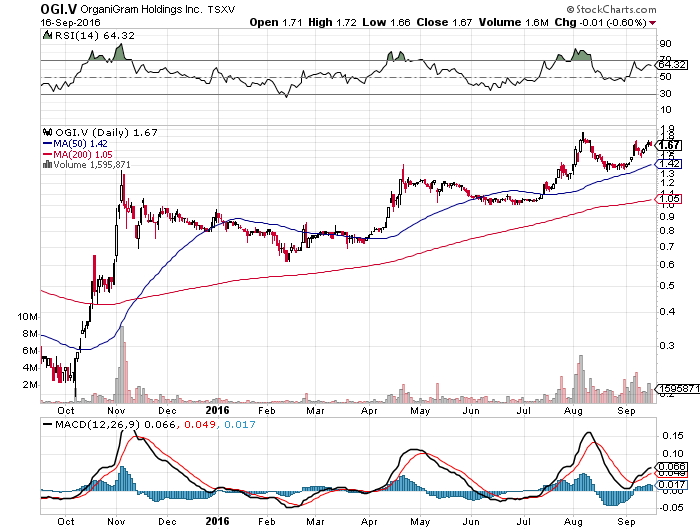Click the 64.32 RSI value tag
This screenshot has width=700, height=530.
pyautogui.click(x=673, y=65)
